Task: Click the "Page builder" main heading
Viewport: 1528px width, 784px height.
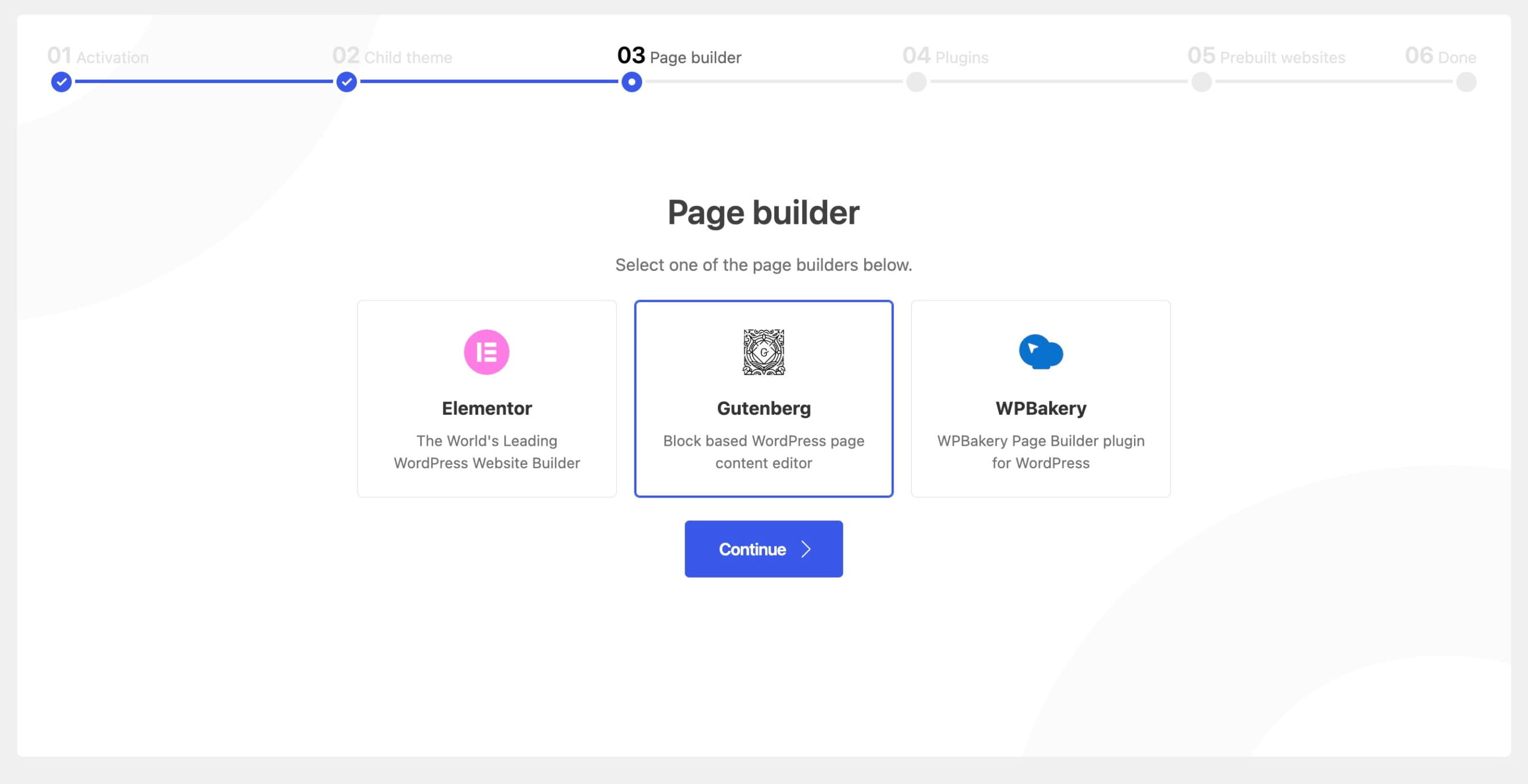Action: point(763,212)
